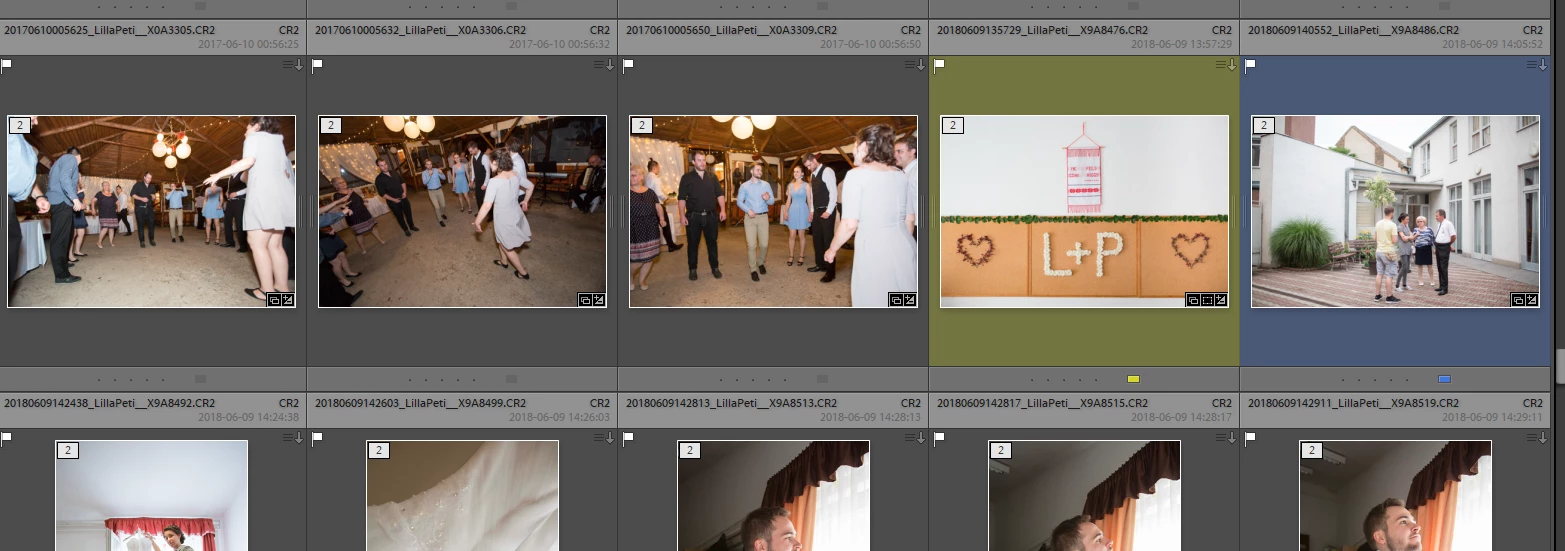Click the develop adjustments badge on L+P photo
Image resolution: width=1565 pixels, height=551 pixels.
click(x=1220, y=299)
